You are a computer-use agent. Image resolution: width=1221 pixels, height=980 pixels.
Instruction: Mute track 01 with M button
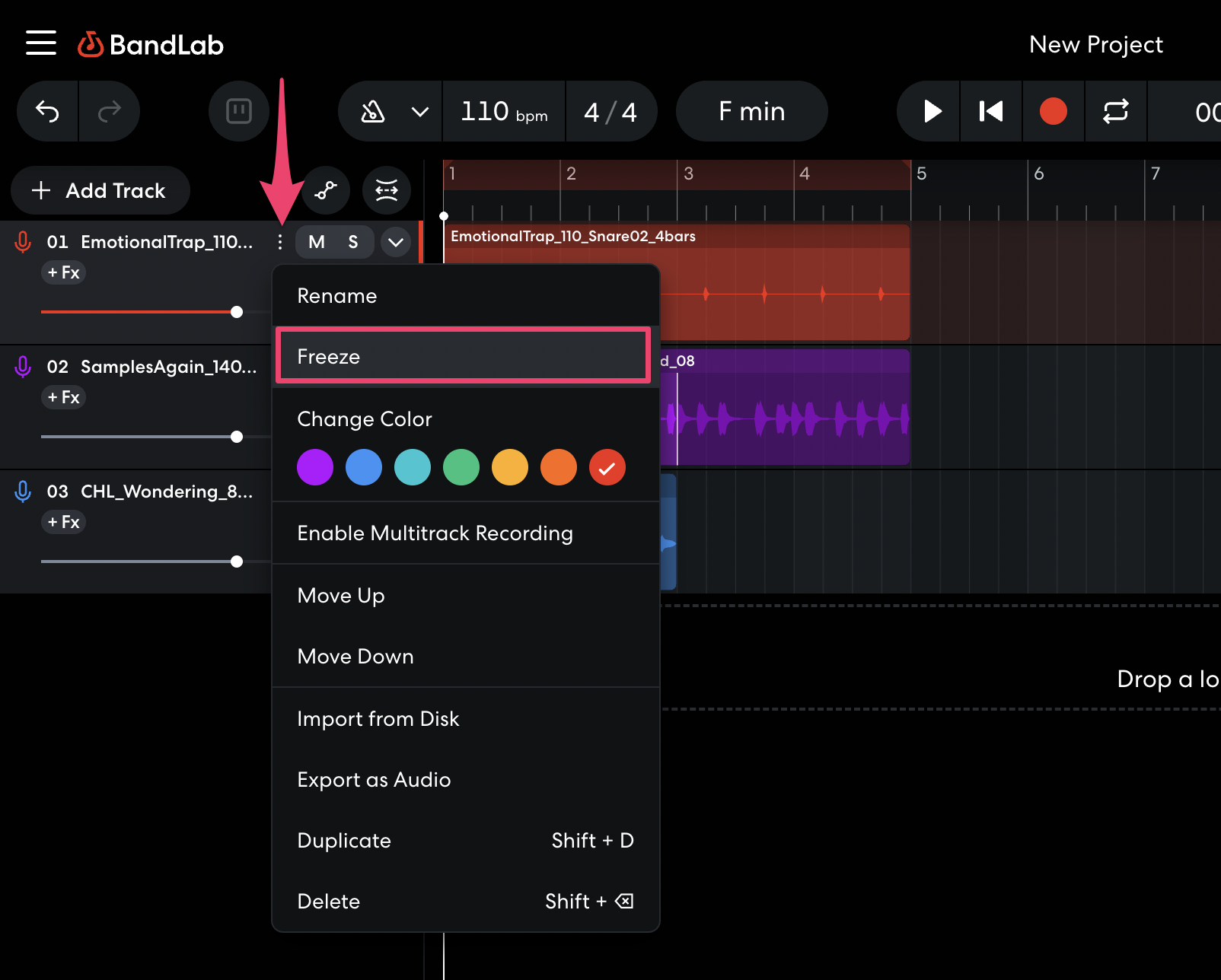click(317, 242)
